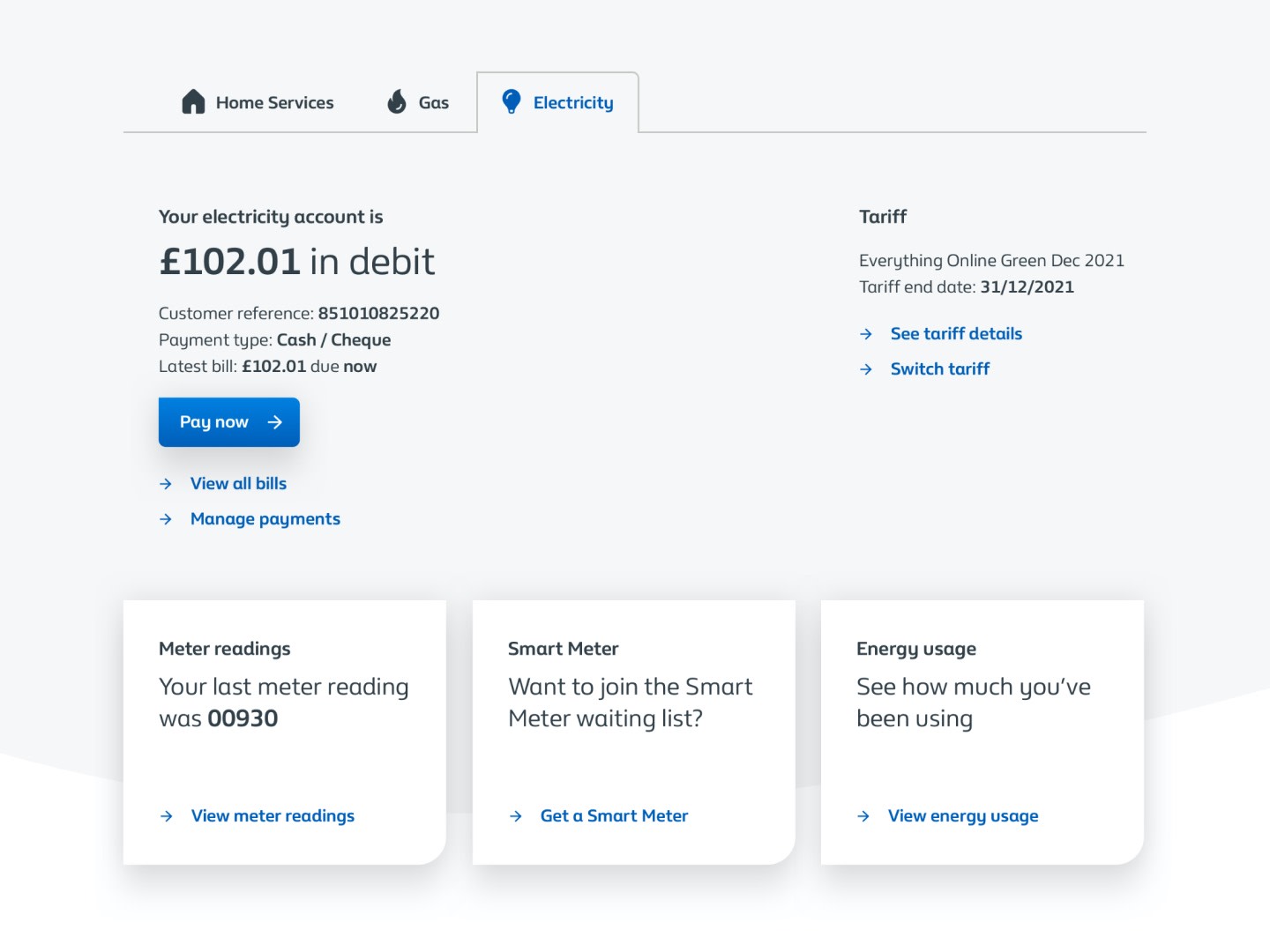The height and width of the screenshot is (952, 1270).
Task: Select the Electricity tab label
Action: click(x=573, y=103)
